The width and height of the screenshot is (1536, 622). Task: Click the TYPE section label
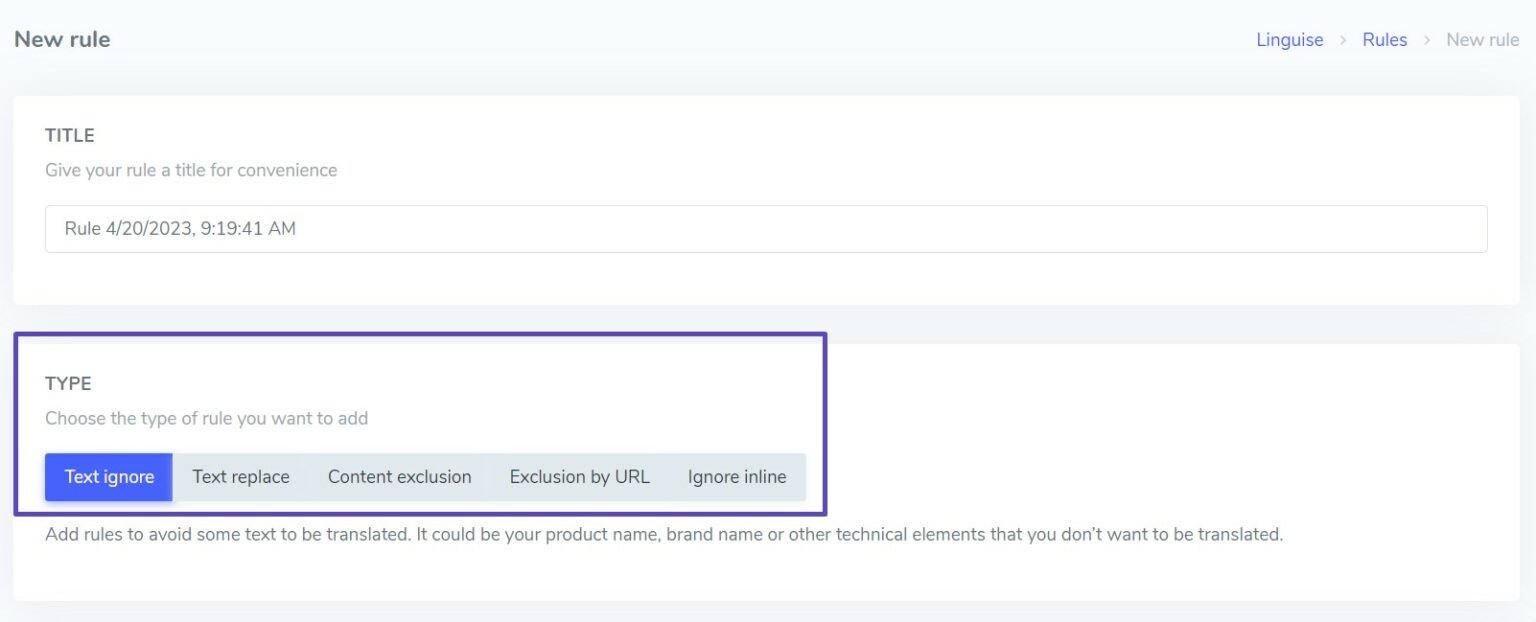pos(68,383)
